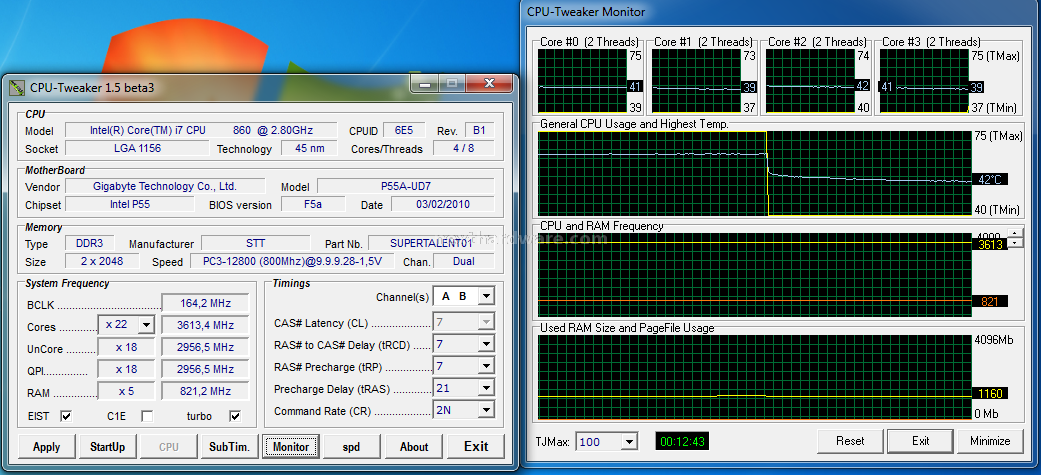This screenshot has width=1041, height=475.
Task: Click the 1160 used RAM readout
Action: click(x=990, y=393)
